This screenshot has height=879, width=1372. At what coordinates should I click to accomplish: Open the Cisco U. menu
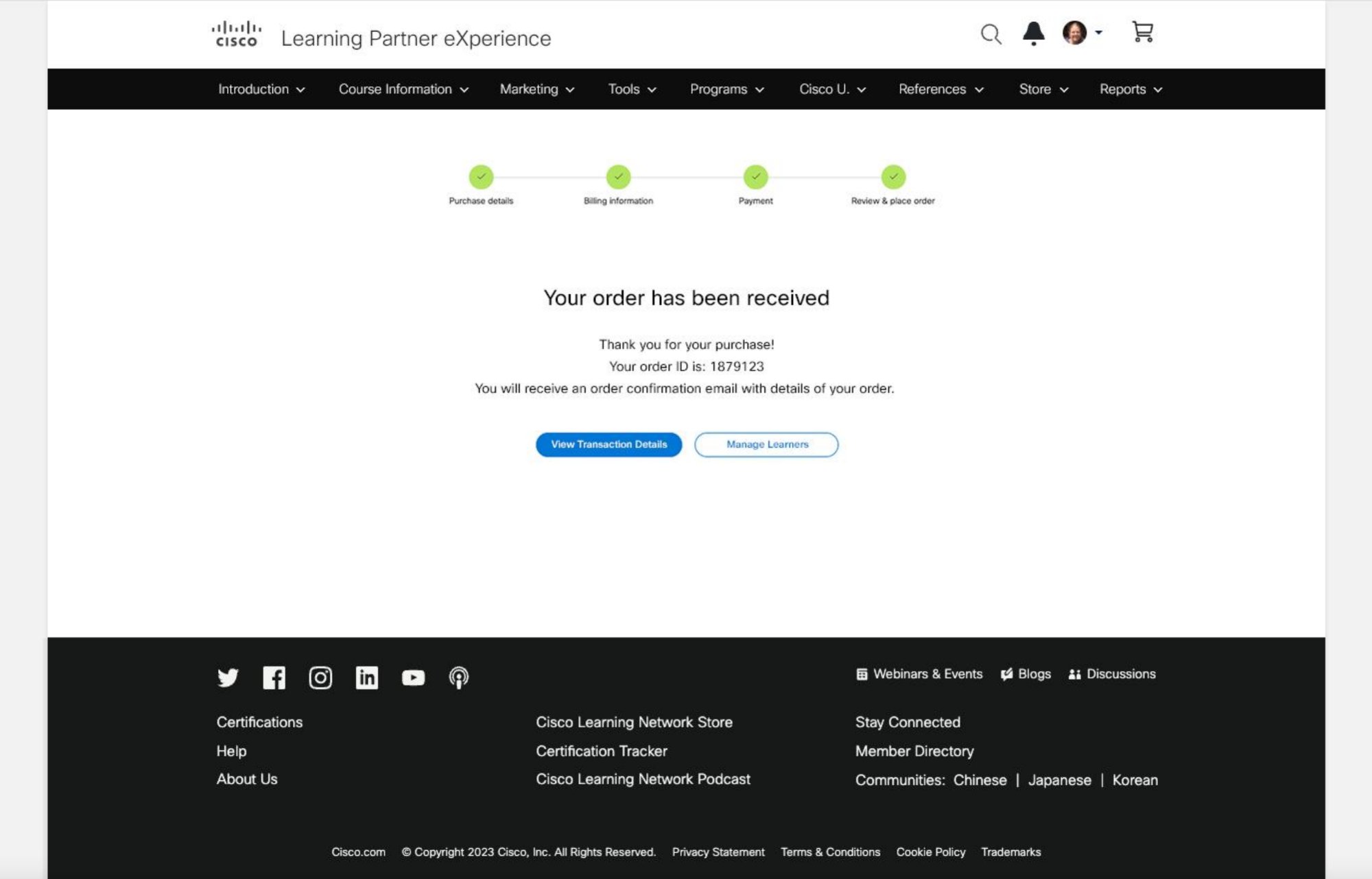click(x=832, y=89)
